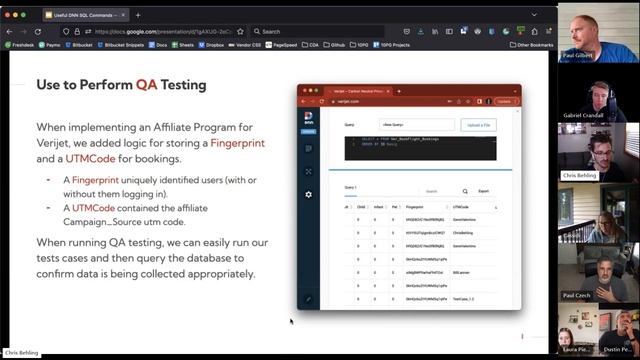Click the browser forward arrow
This screenshot has height=360, width=640.
click(x=24, y=31)
